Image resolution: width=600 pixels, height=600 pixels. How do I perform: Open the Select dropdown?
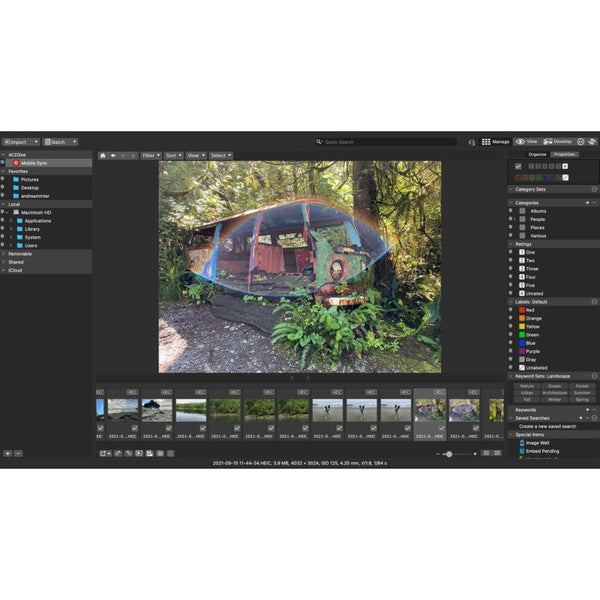[x=221, y=155]
